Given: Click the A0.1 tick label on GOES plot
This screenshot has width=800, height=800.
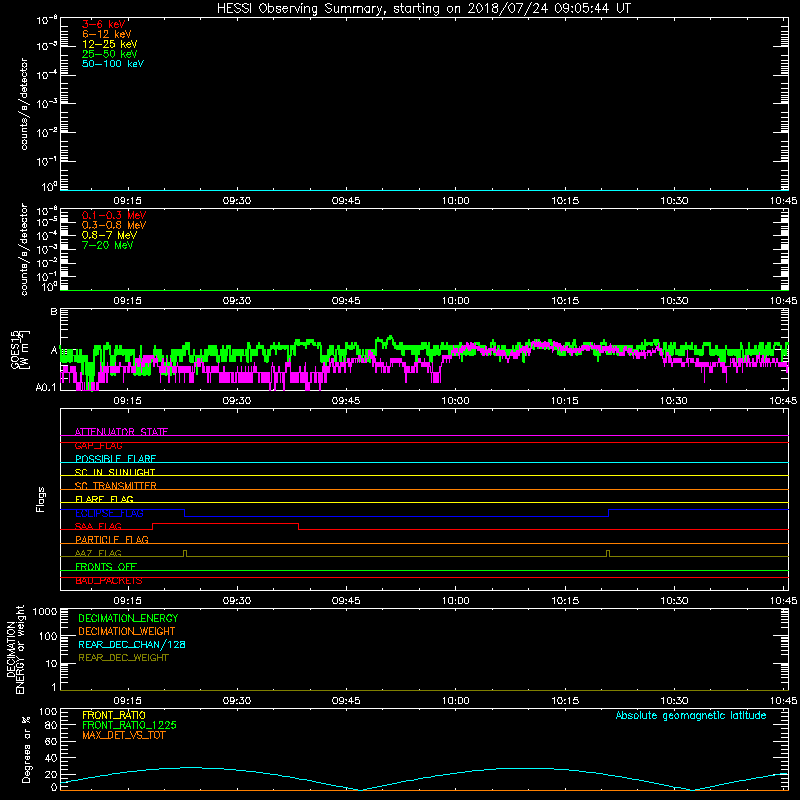Looking at the screenshot, I should (45, 387).
